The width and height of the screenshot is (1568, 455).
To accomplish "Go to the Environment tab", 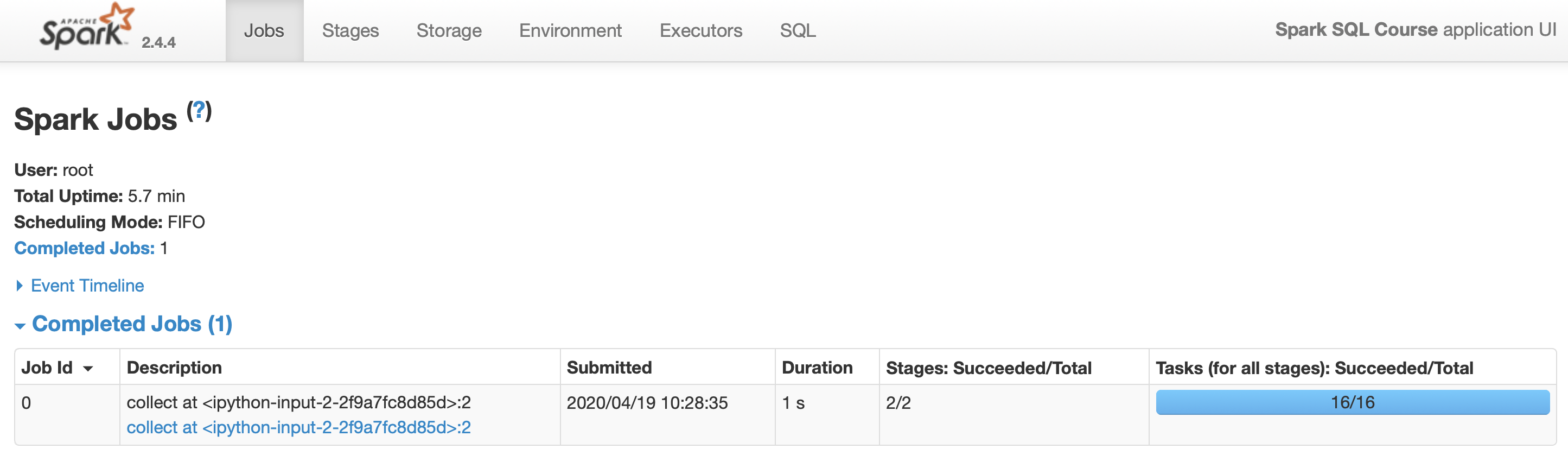I will pos(570,30).
